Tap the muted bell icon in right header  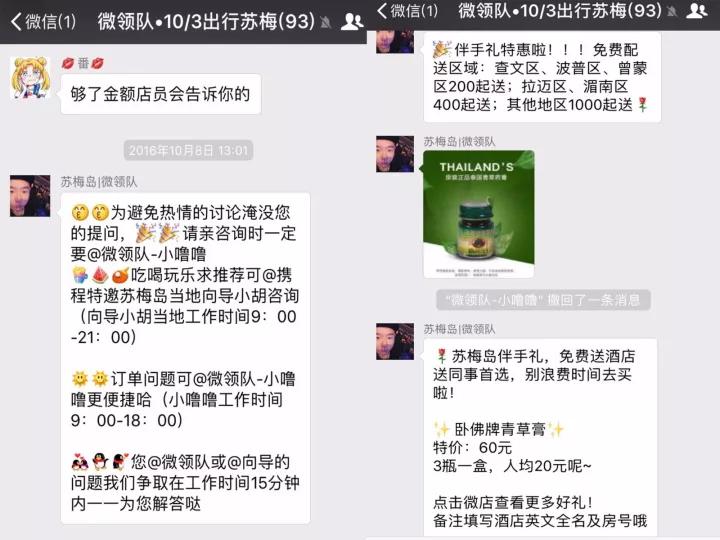pos(672,11)
